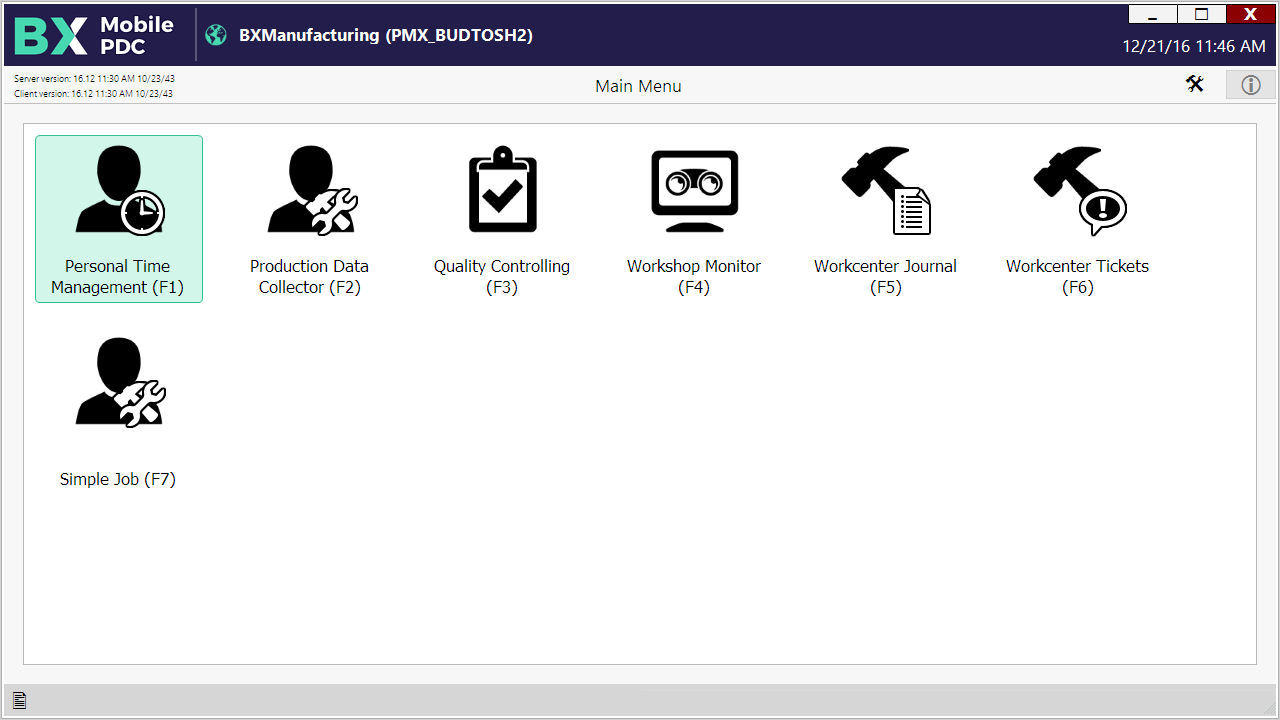Open Workcenter Journal hammer and document icon
The height and width of the screenshot is (720, 1280).
pos(886,191)
